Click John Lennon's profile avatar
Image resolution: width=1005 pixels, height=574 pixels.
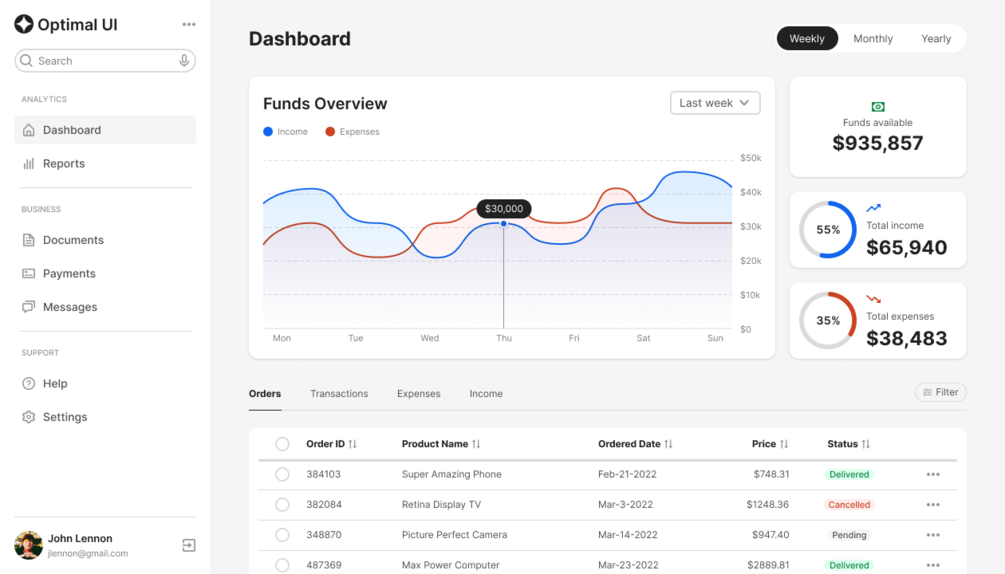(x=28, y=545)
